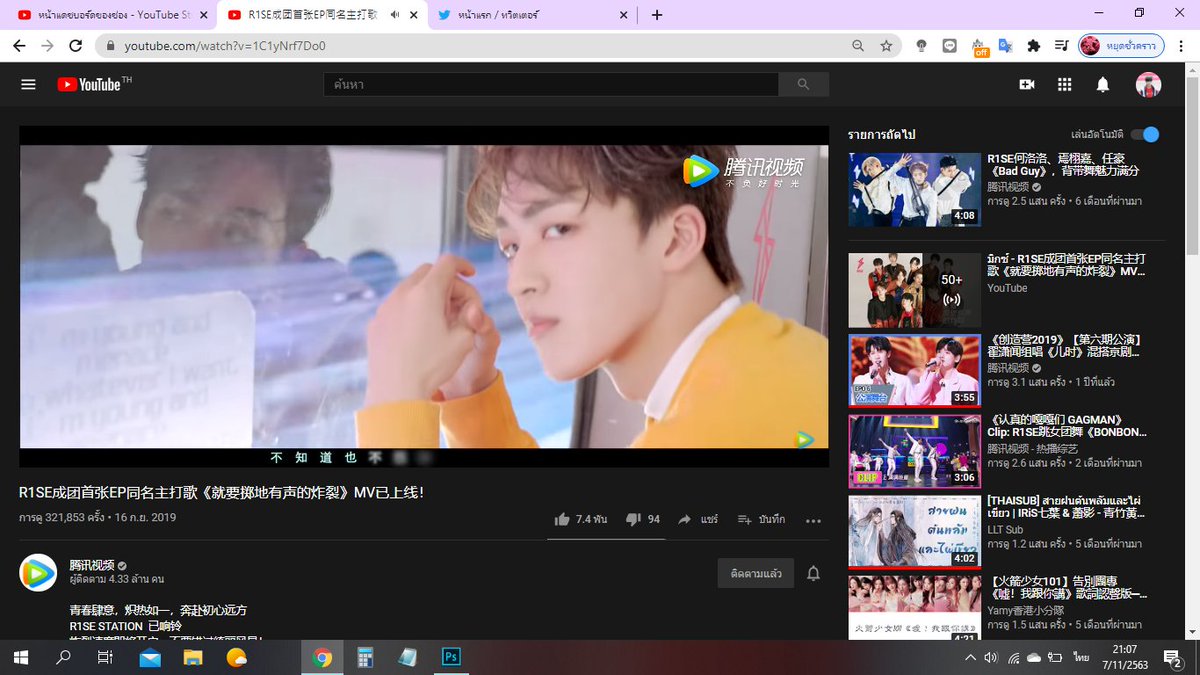This screenshot has width=1200, height=675.
Task: Open Windows taskbar search
Action: [x=64, y=657]
